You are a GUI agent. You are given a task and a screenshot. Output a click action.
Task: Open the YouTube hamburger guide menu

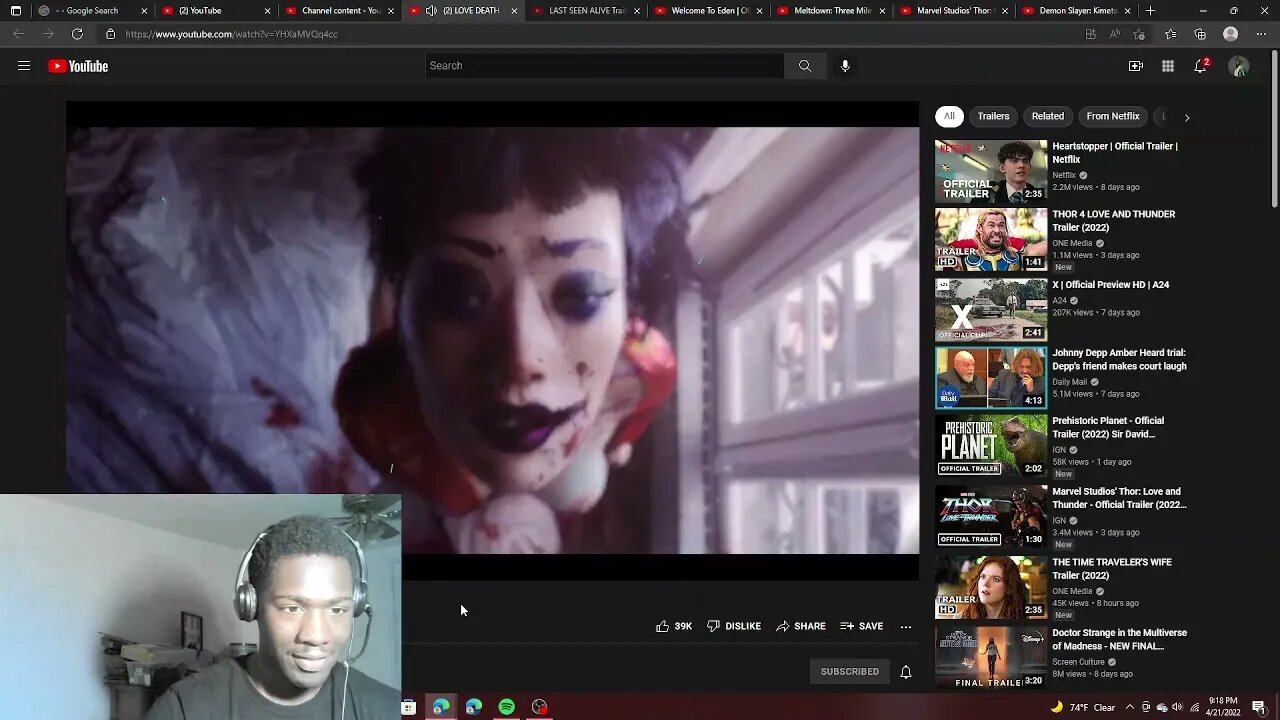[24, 66]
